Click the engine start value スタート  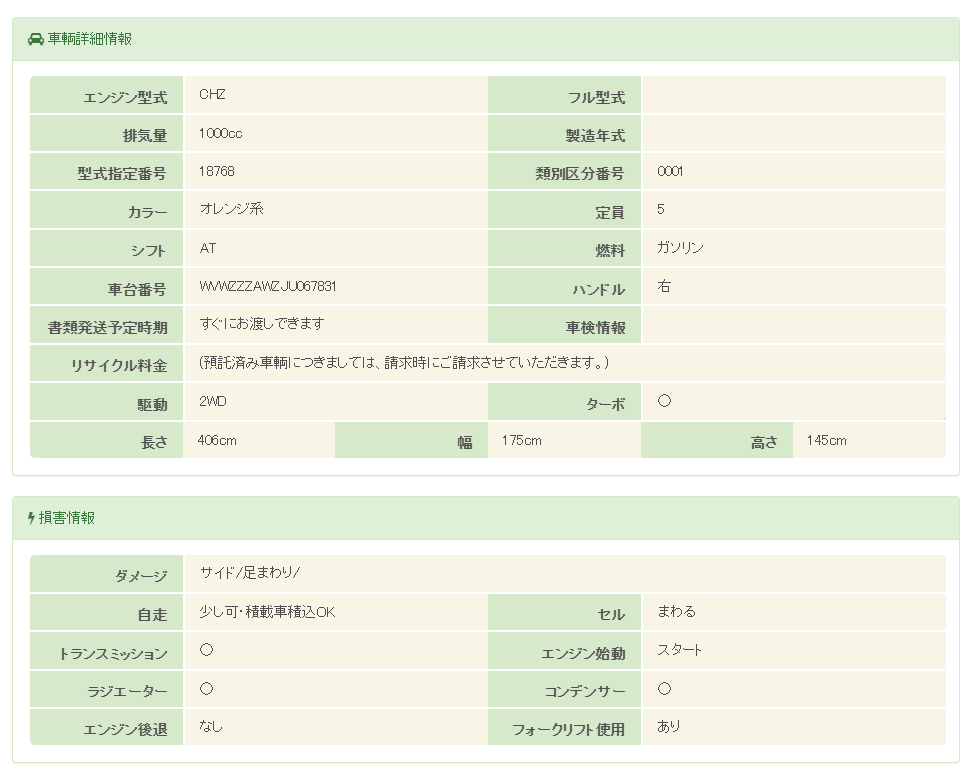(679, 650)
